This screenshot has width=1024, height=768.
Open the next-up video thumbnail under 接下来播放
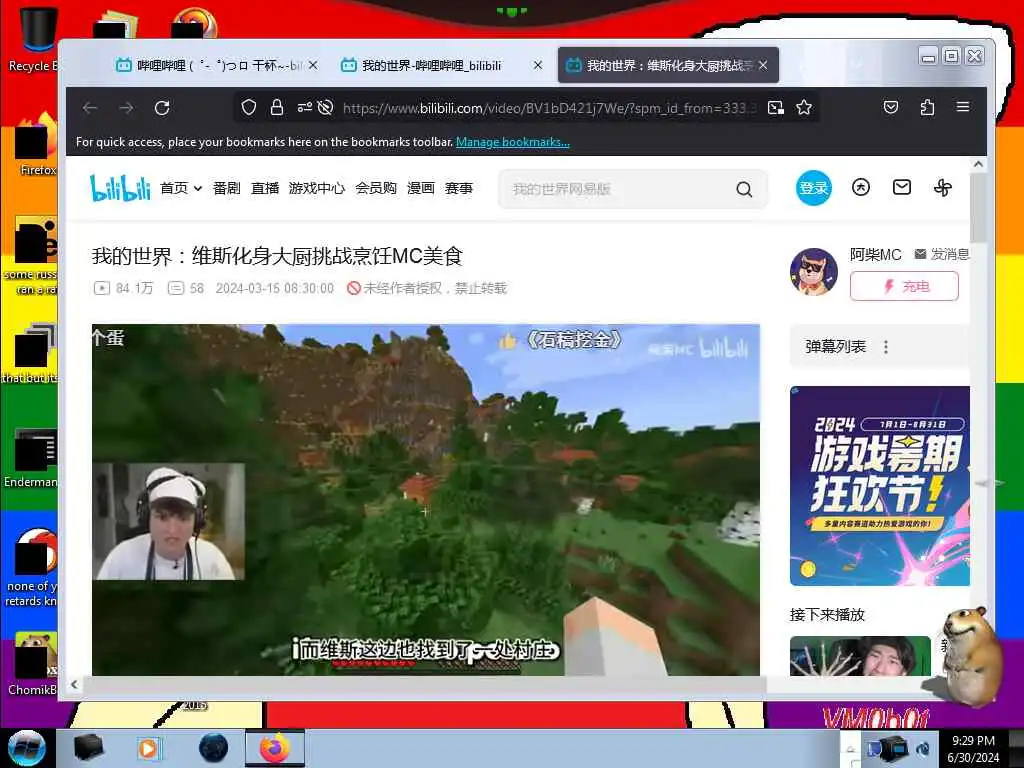pyautogui.click(x=860, y=656)
